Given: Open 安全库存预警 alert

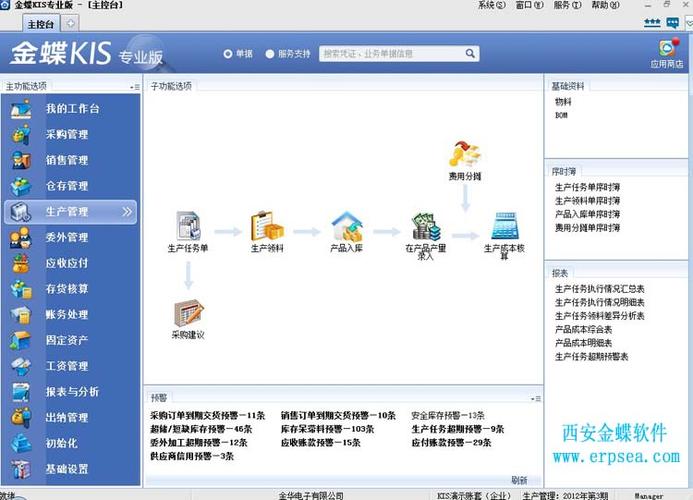Looking at the screenshot, I should [448, 416].
